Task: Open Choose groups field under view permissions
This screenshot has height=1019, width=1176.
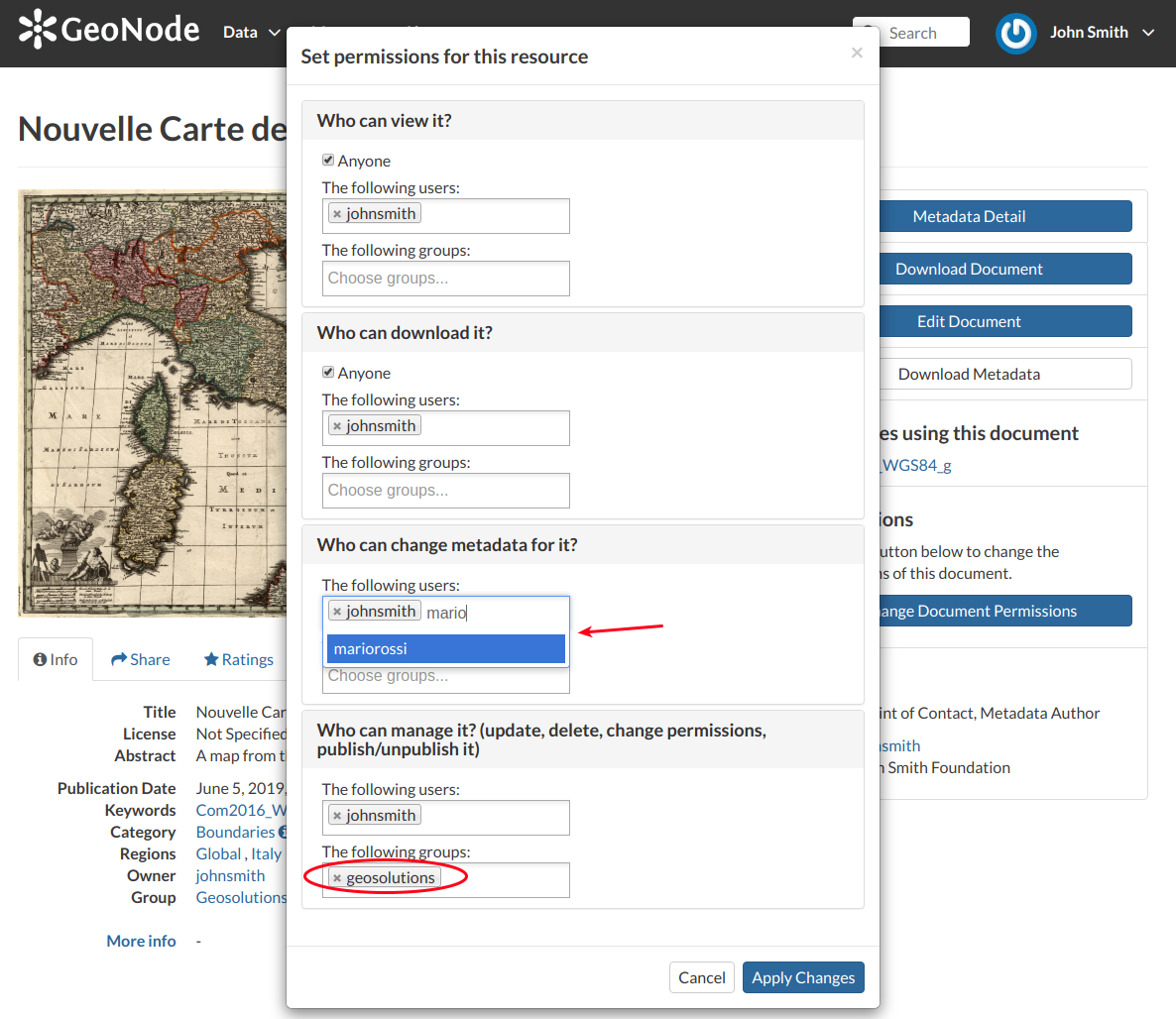Action: coord(445,279)
